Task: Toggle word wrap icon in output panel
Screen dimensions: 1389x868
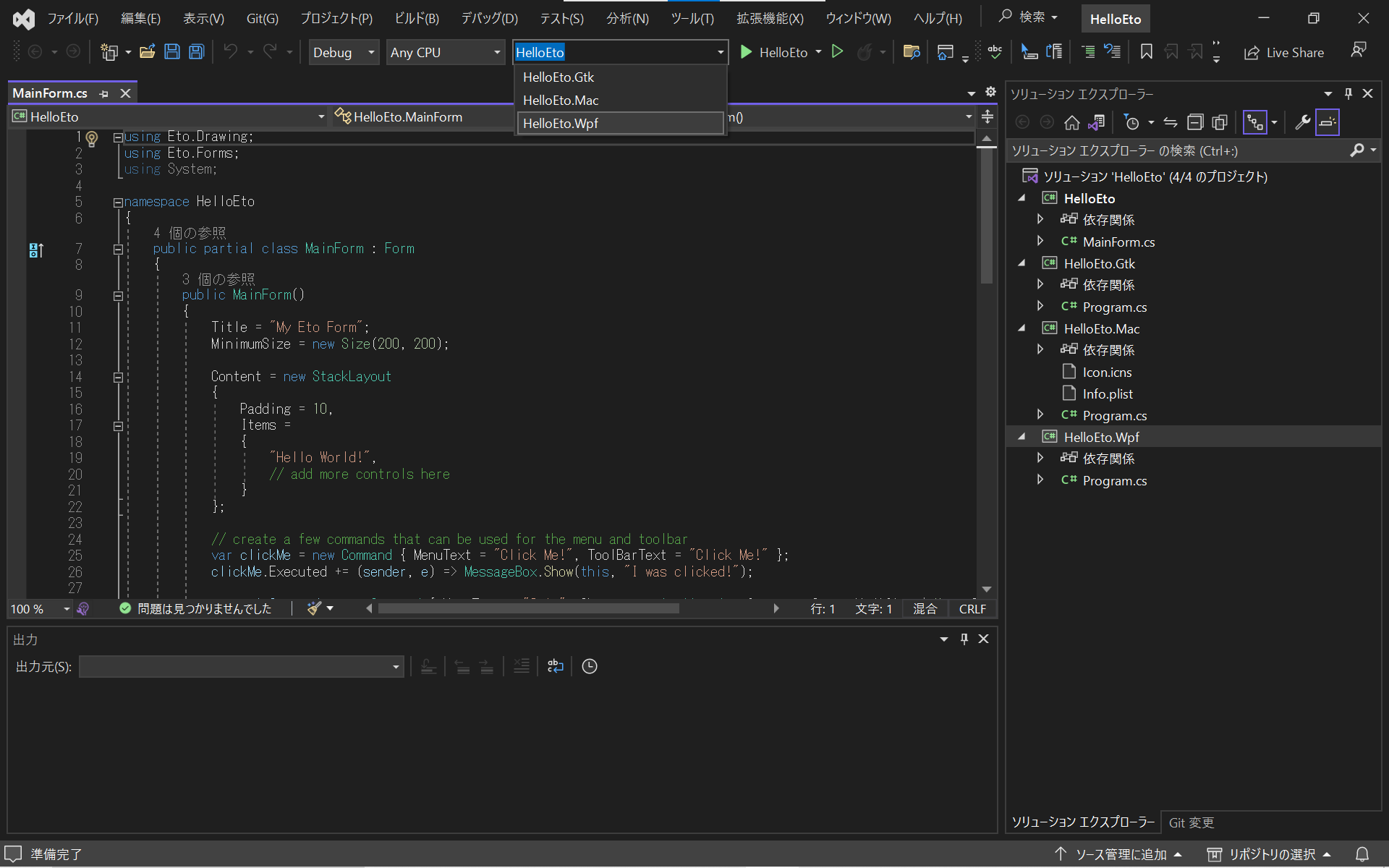Action: tap(555, 666)
